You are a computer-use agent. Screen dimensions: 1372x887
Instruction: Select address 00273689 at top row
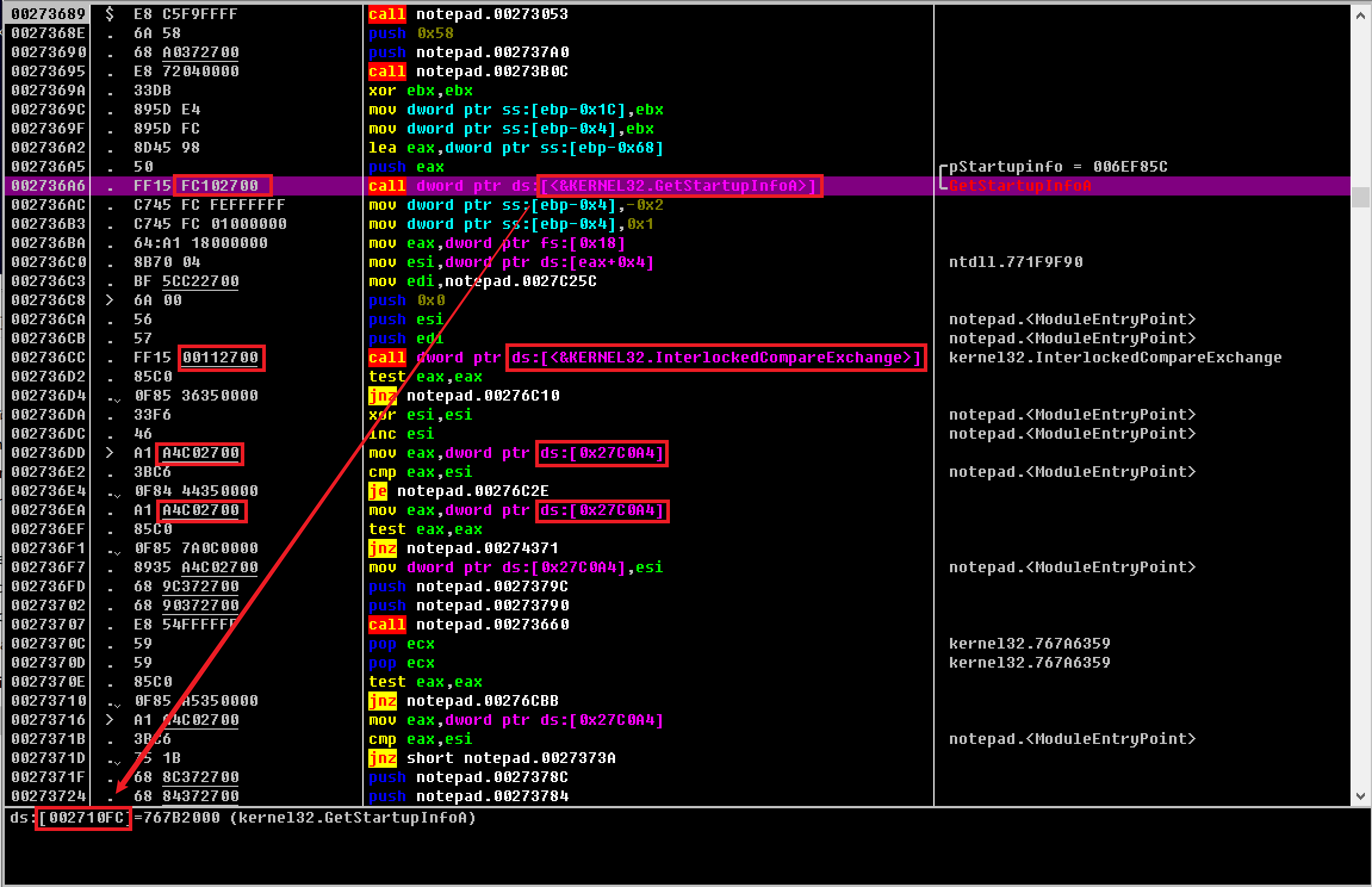49,14
